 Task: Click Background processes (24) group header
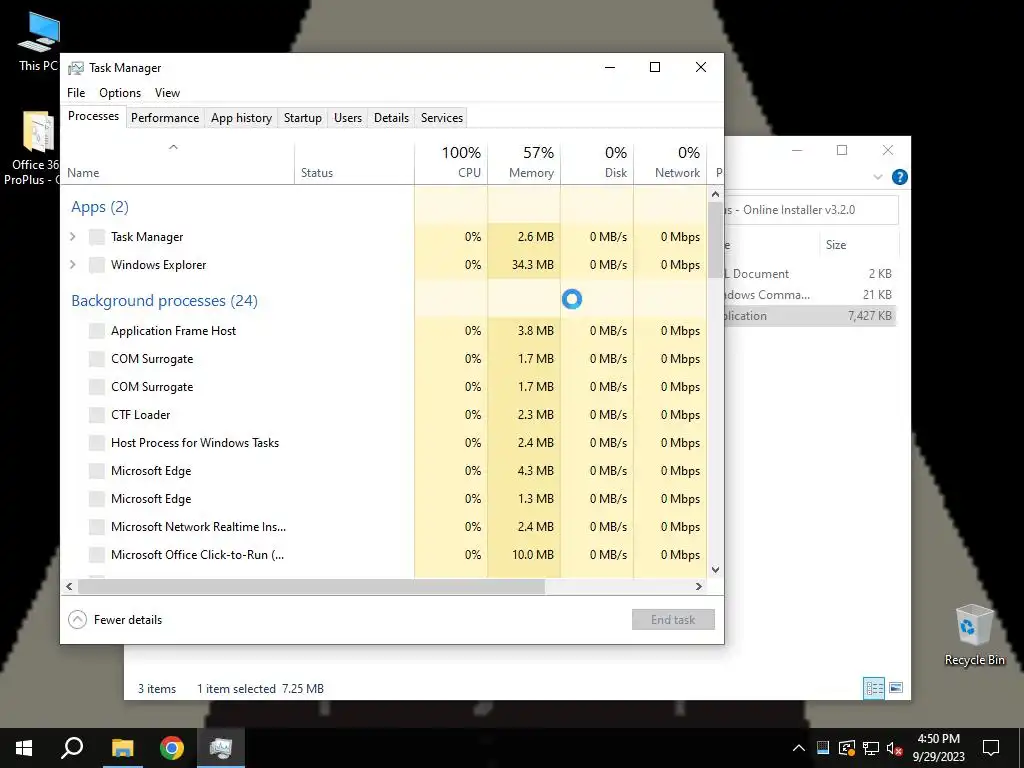click(x=165, y=300)
